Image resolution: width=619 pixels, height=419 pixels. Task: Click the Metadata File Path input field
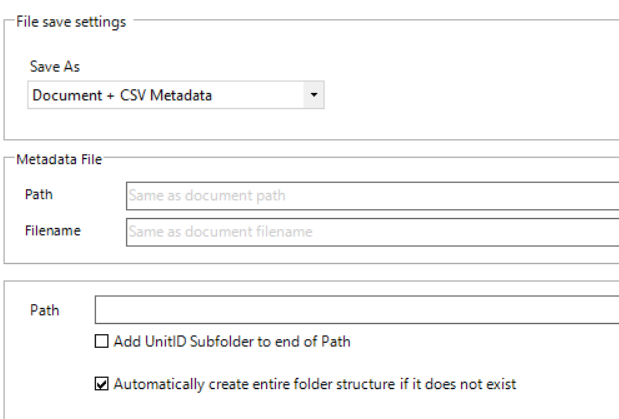(x=372, y=195)
